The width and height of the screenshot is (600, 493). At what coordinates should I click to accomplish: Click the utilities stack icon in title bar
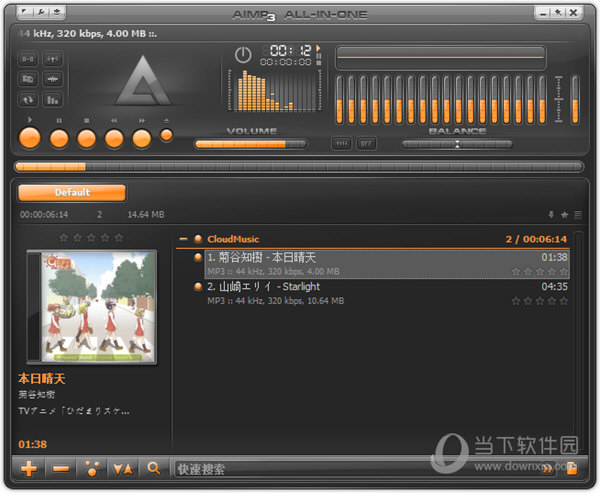coord(57,12)
